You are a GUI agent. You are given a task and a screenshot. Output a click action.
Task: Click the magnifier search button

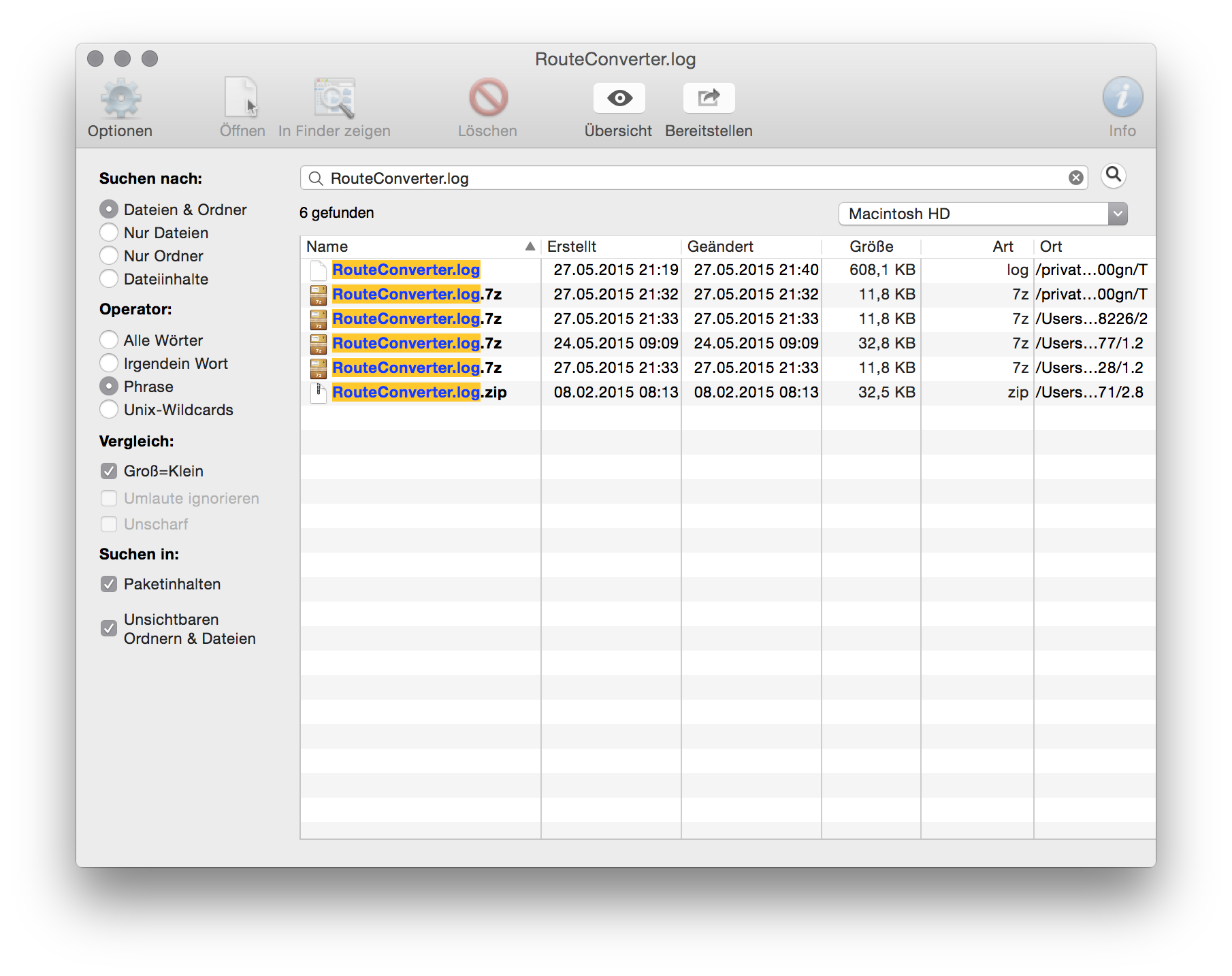(x=1114, y=176)
